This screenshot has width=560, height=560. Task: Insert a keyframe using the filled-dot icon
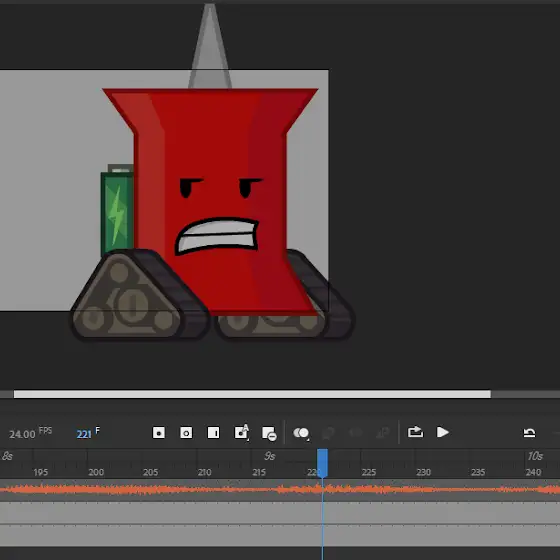[x=159, y=433]
